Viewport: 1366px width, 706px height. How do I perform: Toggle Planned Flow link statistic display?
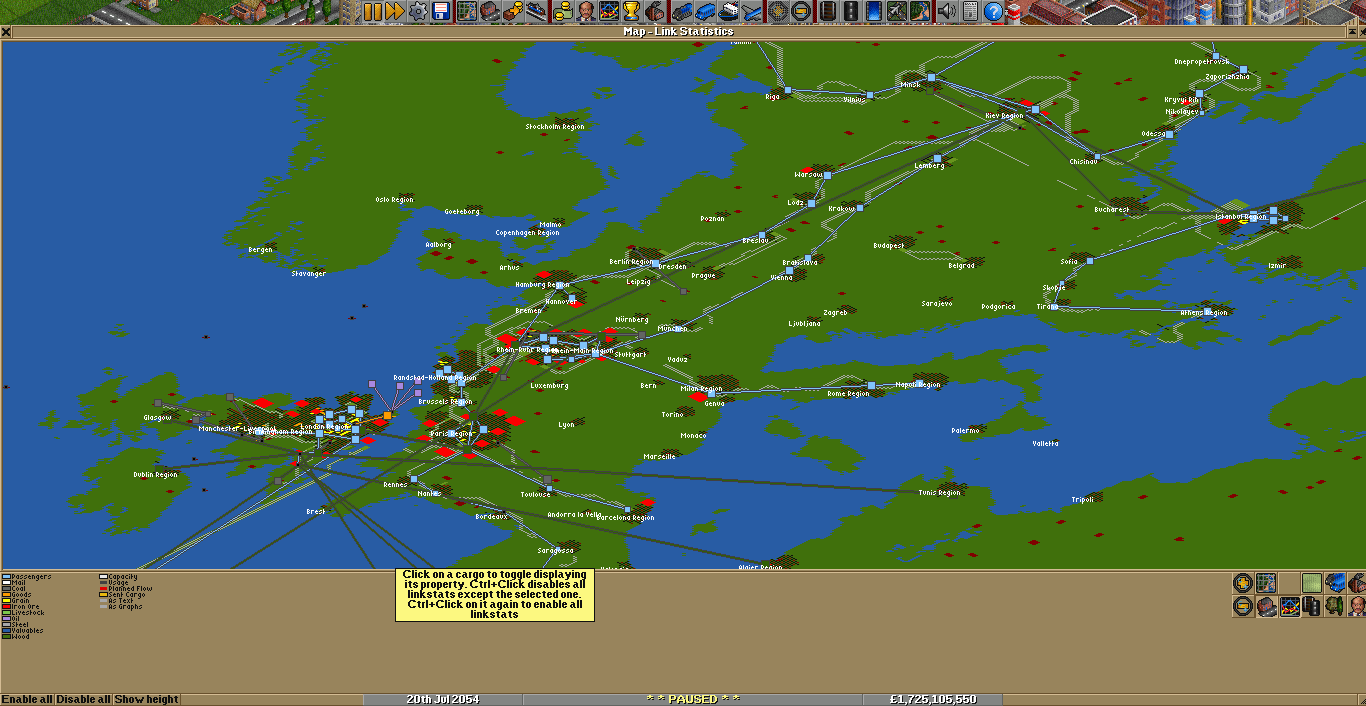point(126,589)
